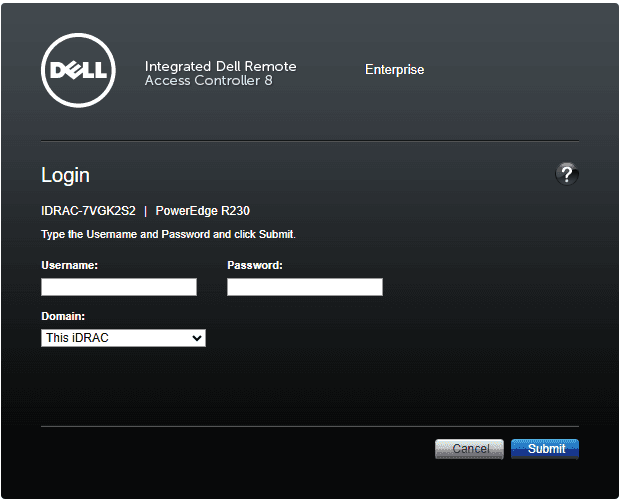621x499 pixels.
Task: Click the Password label
Action: [x=255, y=265]
